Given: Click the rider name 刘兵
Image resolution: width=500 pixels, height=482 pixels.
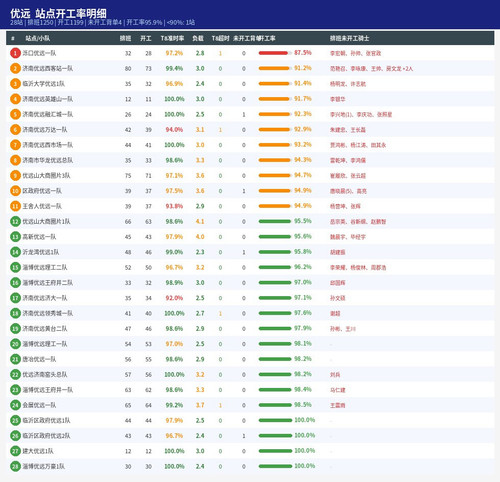Looking at the screenshot, I should click(x=335, y=375).
